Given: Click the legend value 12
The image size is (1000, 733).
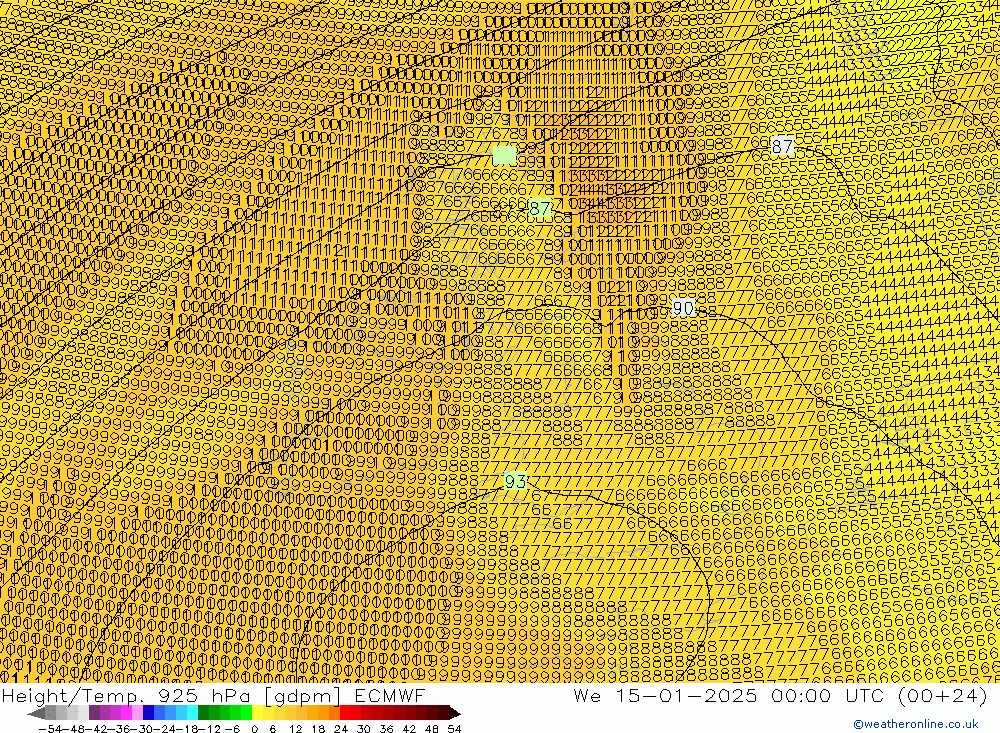Looking at the screenshot, I should pyautogui.click(x=295, y=729).
